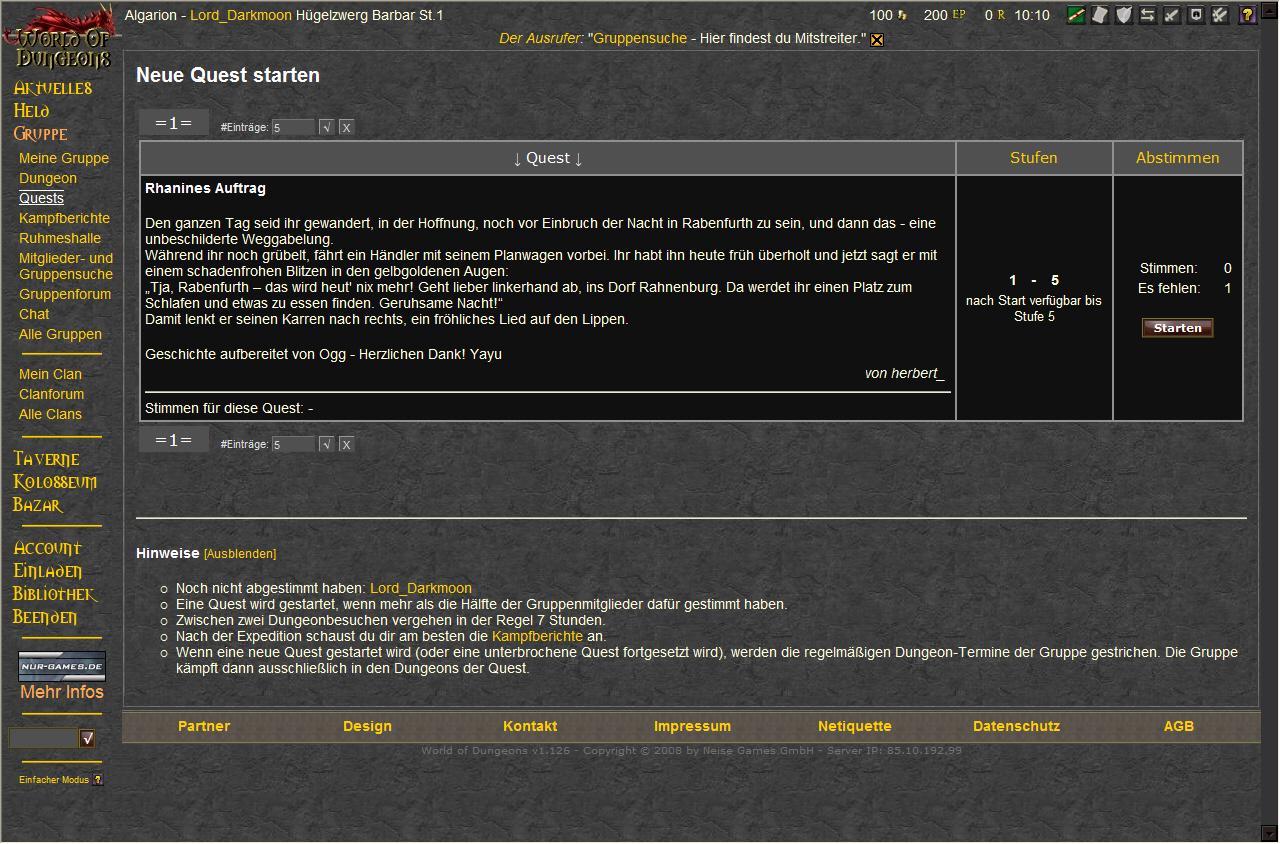
Task: Click the shield icon in top toolbar
Action: click(x=1124, y=15)
